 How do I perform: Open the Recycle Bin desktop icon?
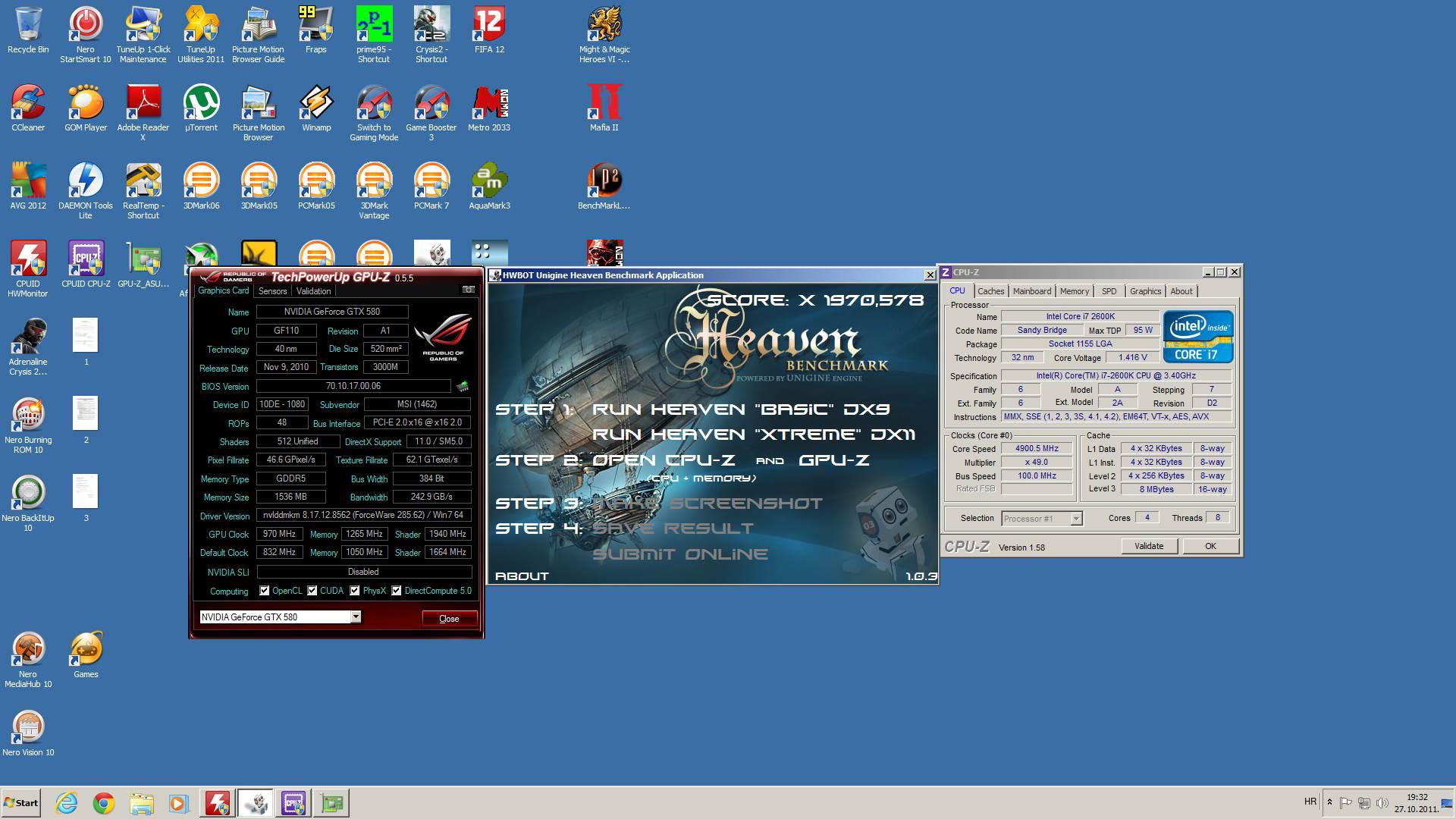pos(28,30)
